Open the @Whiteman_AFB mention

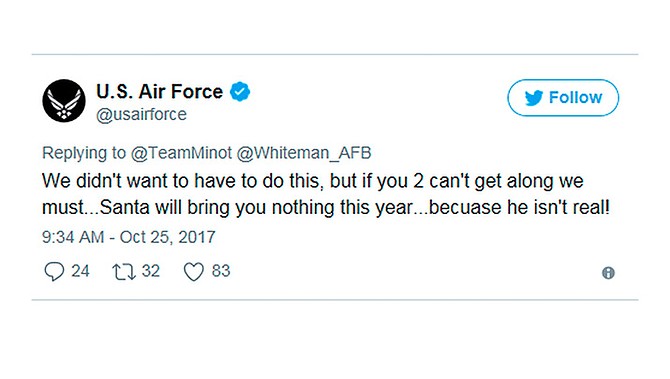(x=304, y=153)
